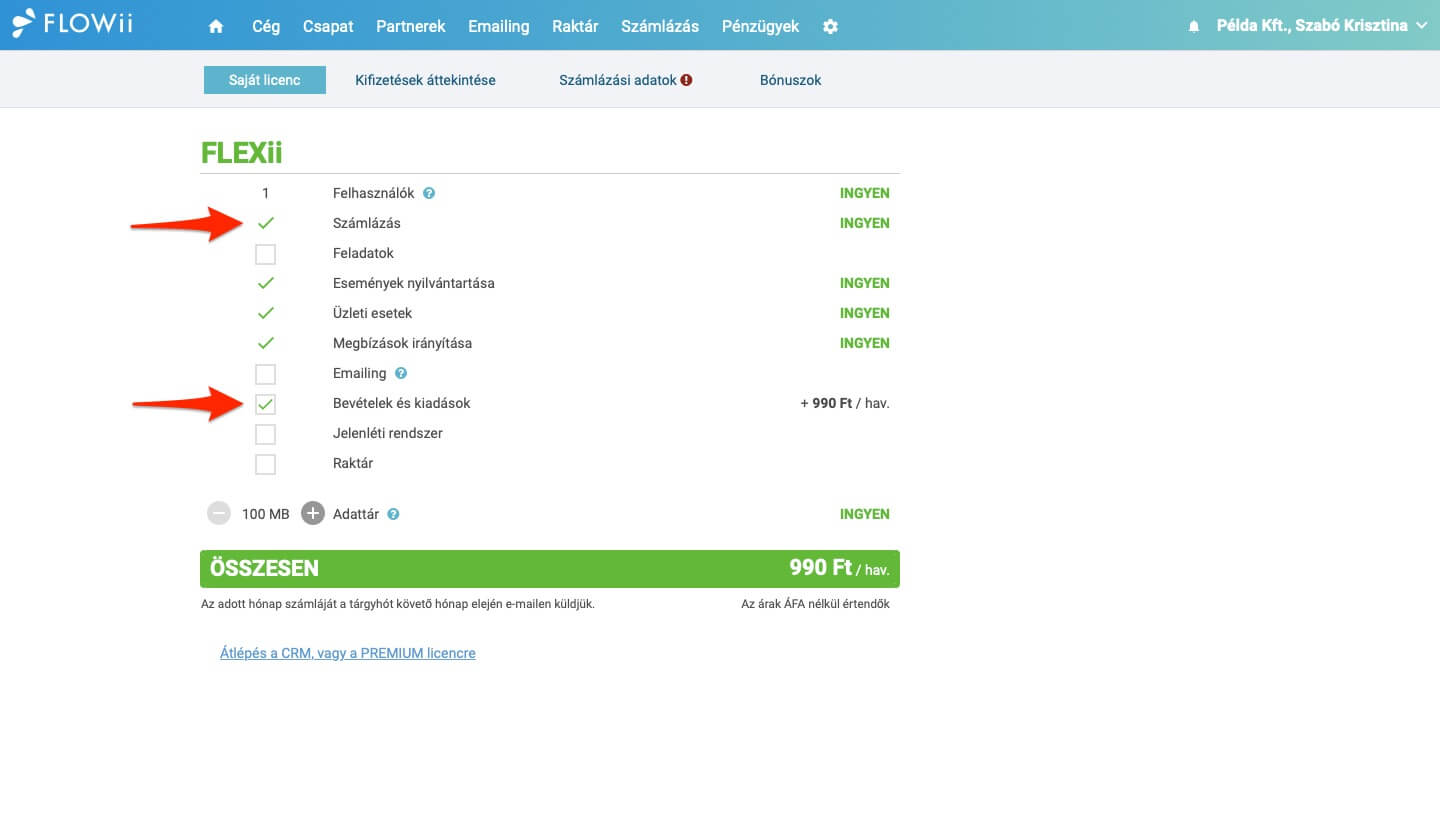Click the Jelenléti rendszer label
The height and width of the screenshot is (835, 1440).
coord(388,433)
